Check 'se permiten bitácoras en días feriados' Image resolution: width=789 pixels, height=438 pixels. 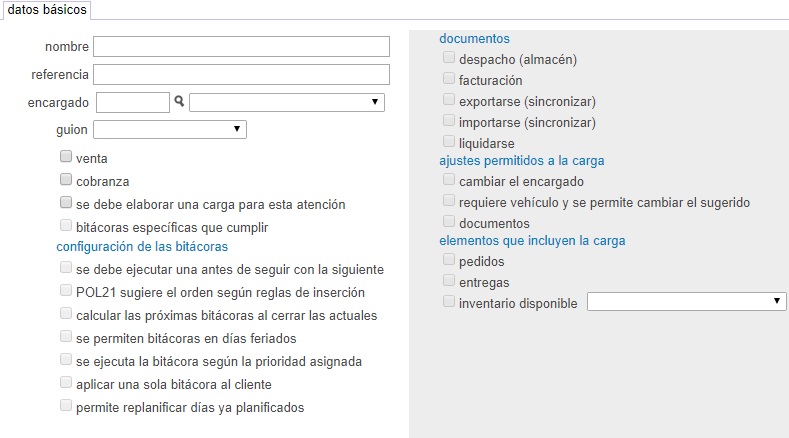coord(66,336)
